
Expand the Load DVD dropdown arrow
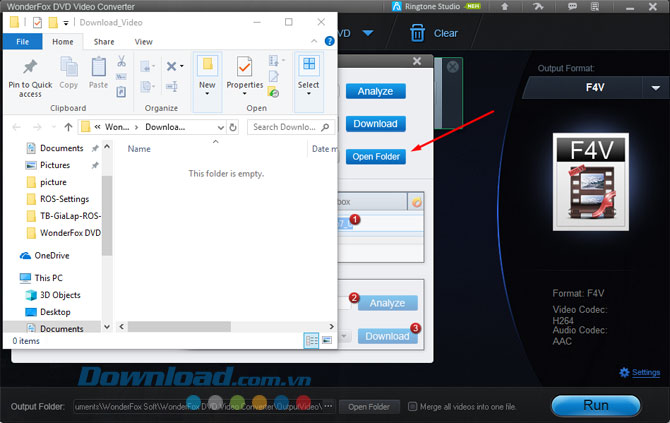click(368, 33)
